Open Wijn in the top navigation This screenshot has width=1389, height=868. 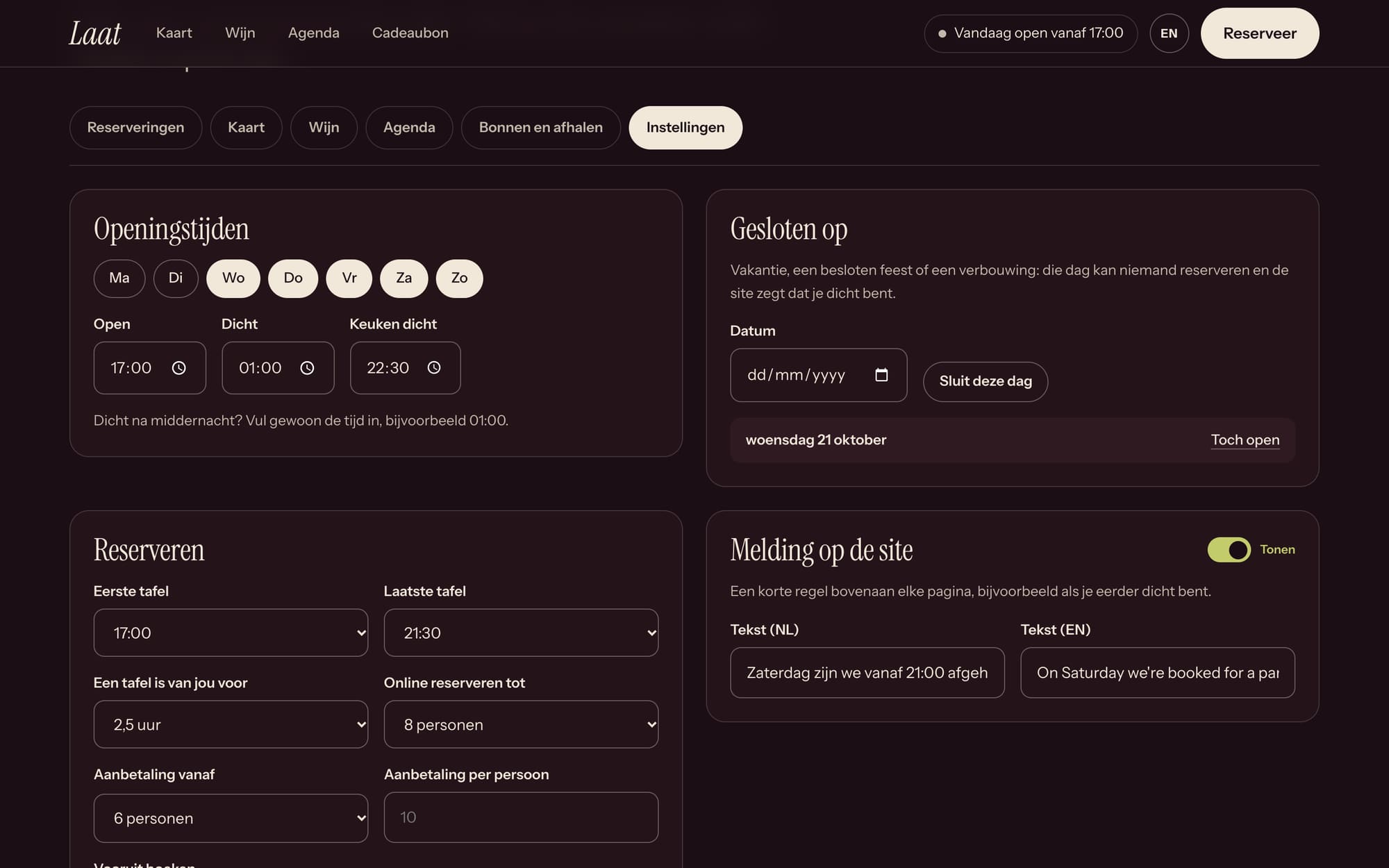(x=240, y=33)
